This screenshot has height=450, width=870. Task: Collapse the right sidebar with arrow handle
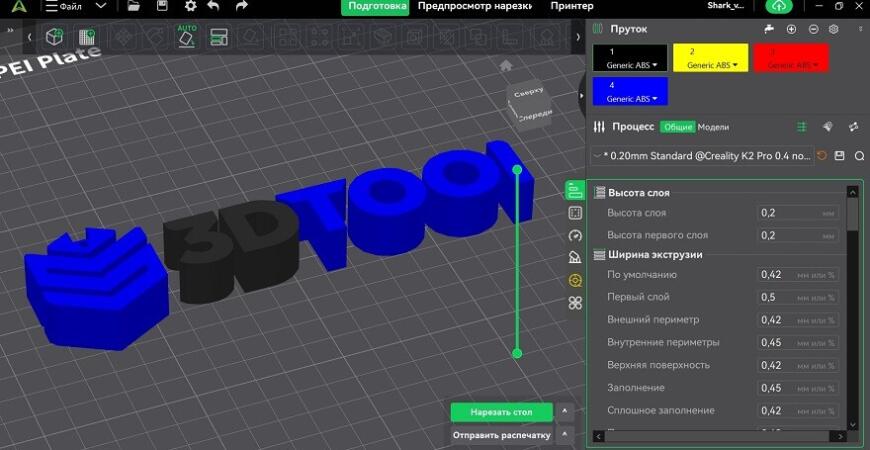point(581,95)
